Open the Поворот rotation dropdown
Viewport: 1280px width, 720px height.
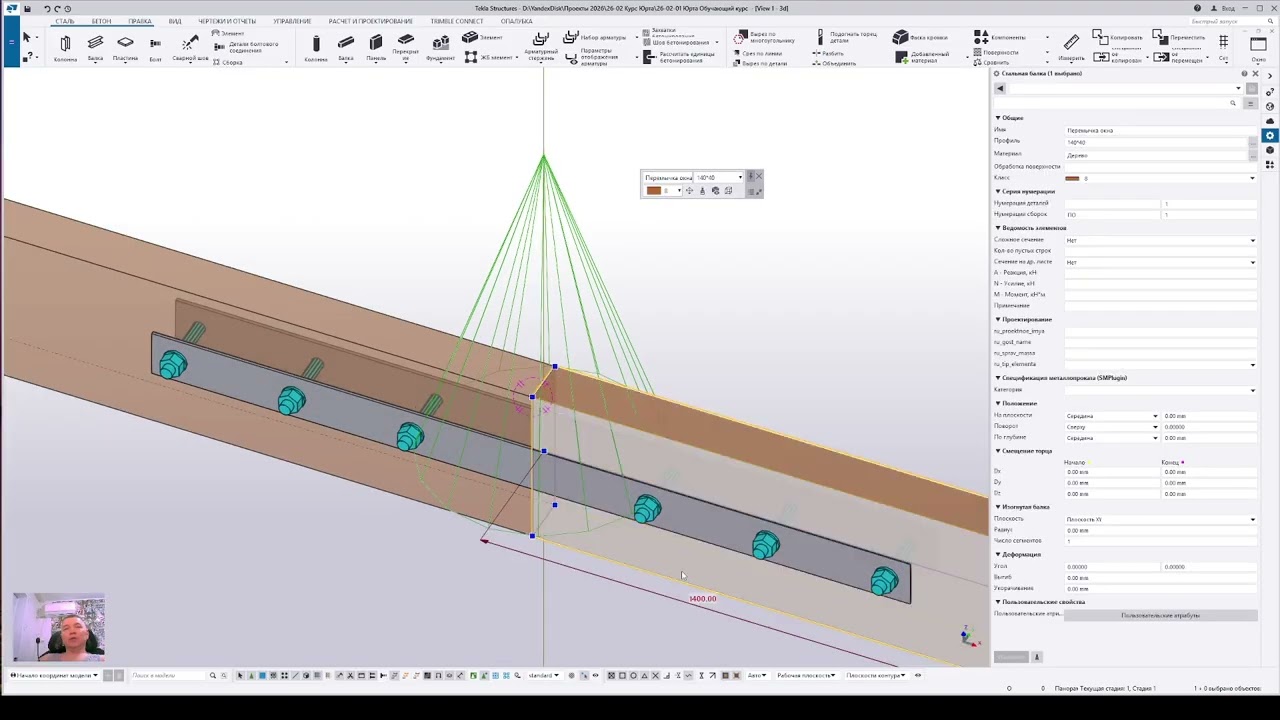click(1112, 427)
